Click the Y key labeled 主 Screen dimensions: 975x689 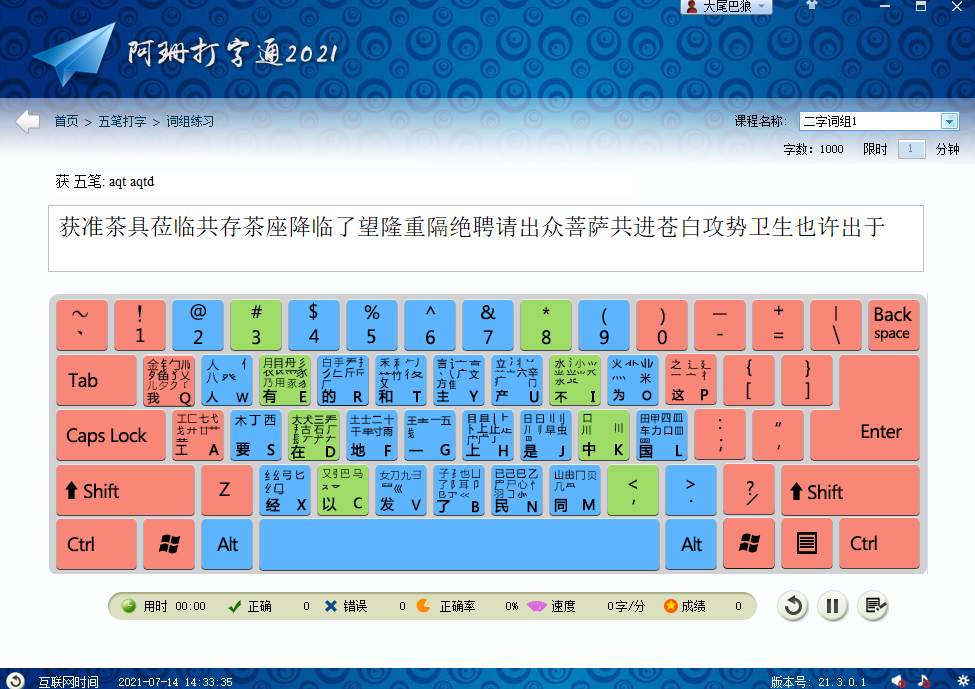pyautogui.click(x=458, y=380)
